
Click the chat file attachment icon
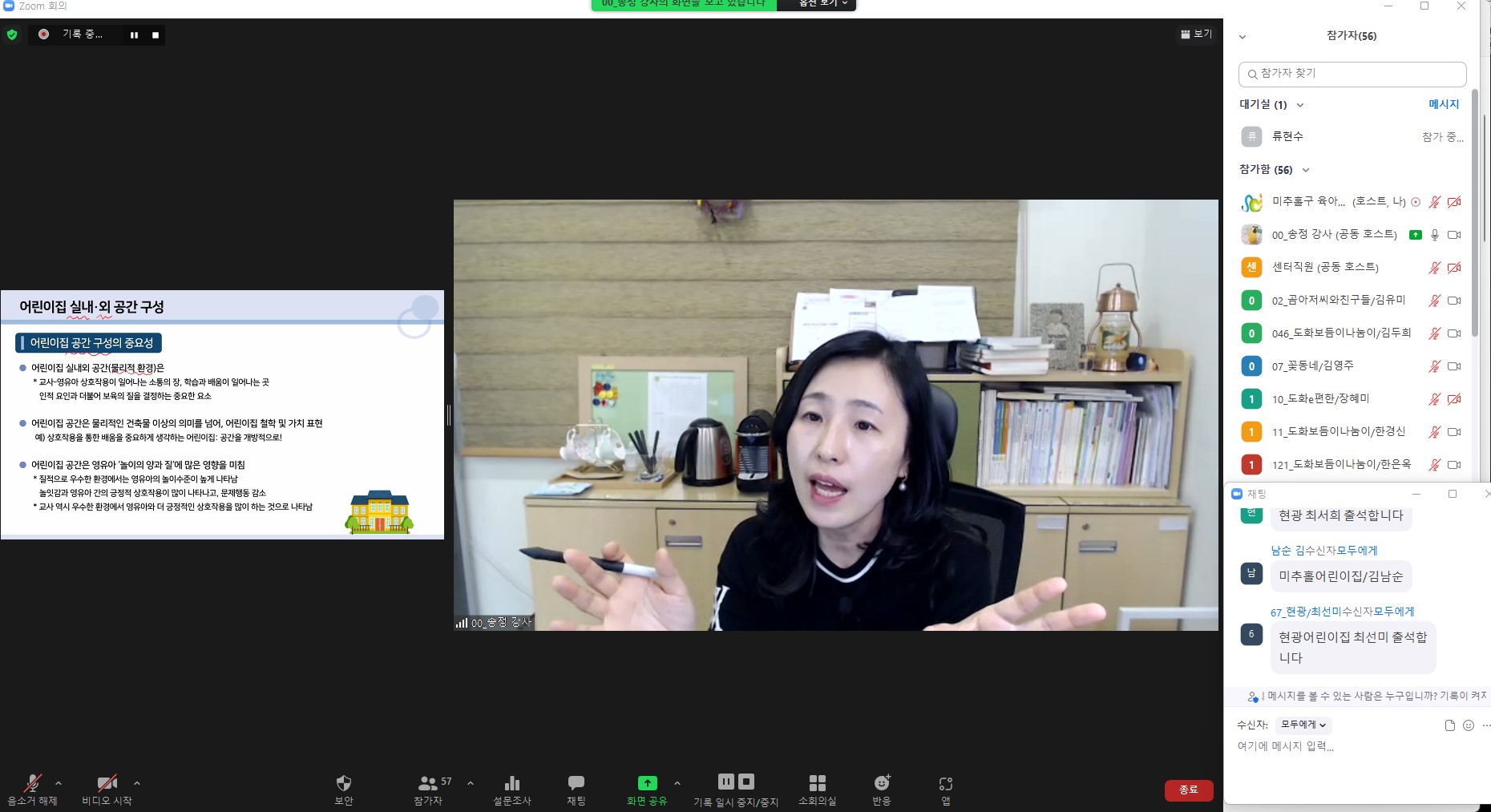1449,725
